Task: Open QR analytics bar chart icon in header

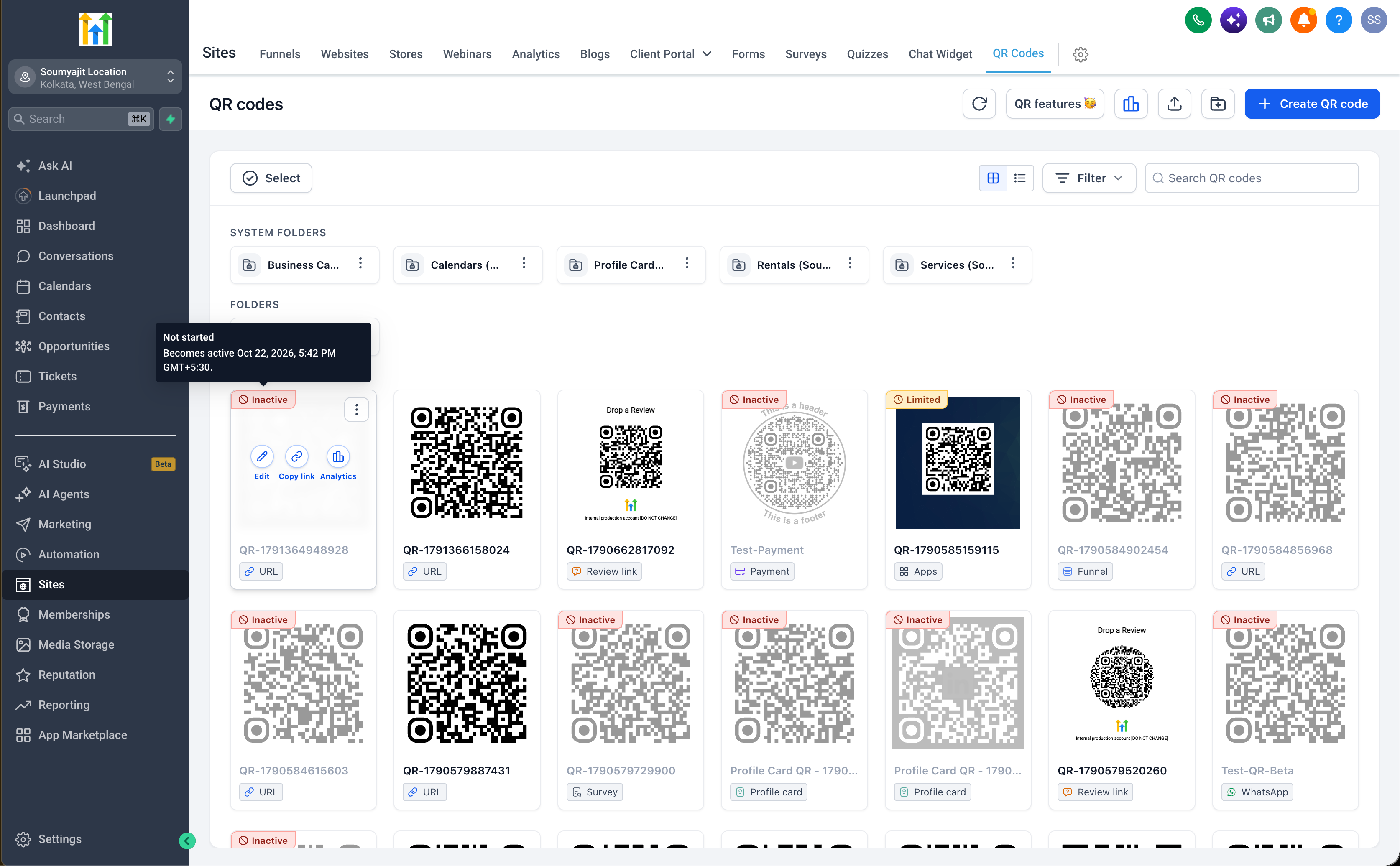Action: (x=1131, y=104)
